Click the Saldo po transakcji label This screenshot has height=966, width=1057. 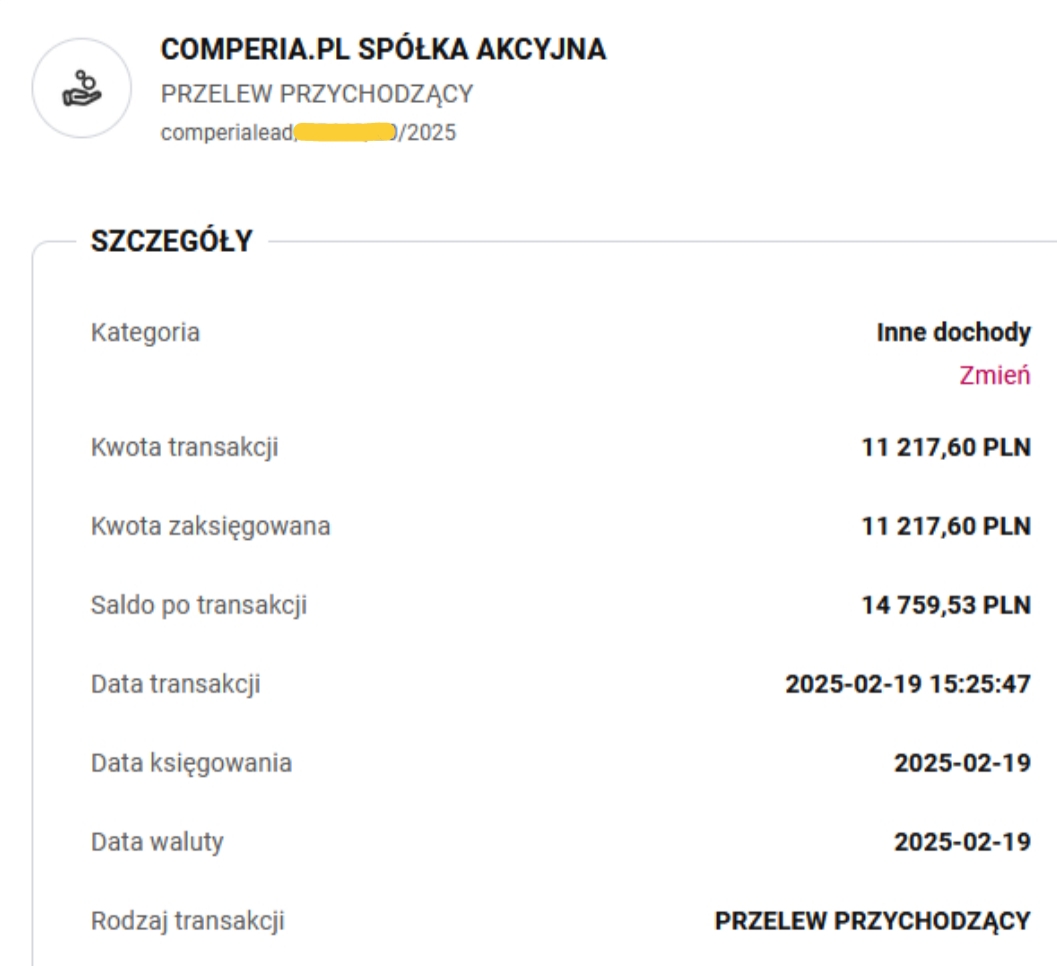click(198, 605)
